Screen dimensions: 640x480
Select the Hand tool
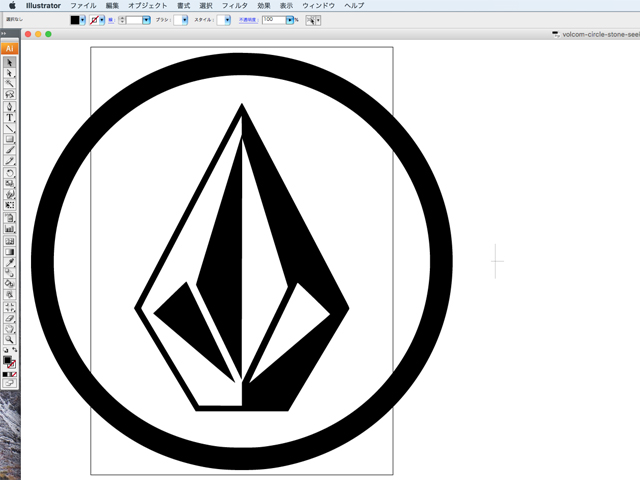point(9,329)
